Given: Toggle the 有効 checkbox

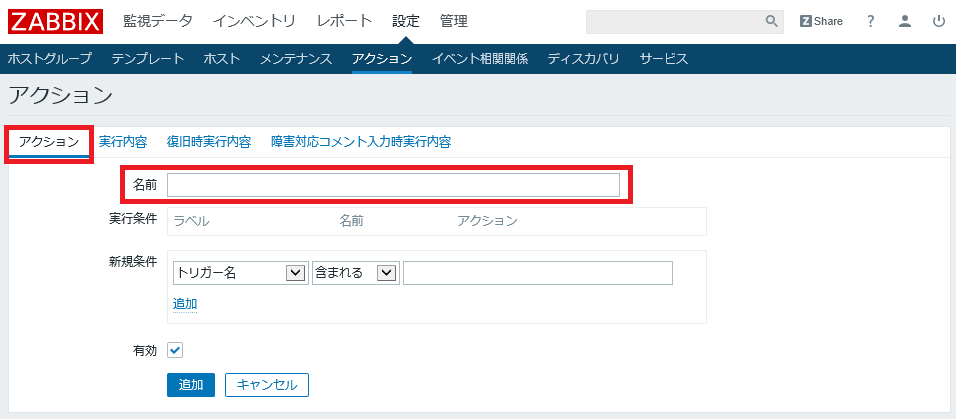Looking at the screenshot, I should (176, 350).
